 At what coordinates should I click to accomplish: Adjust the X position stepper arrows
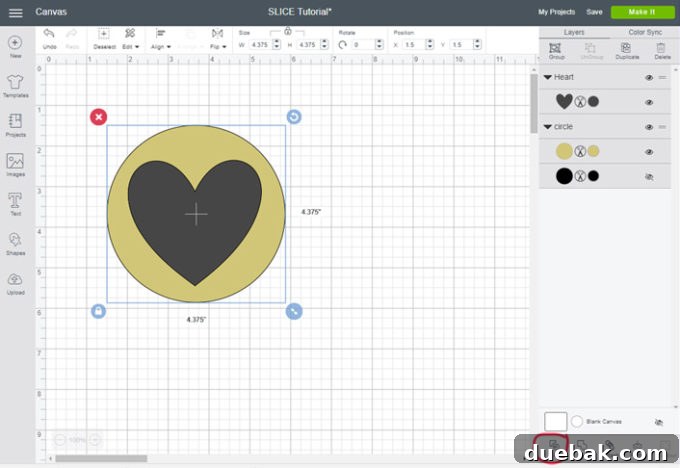tap(430, 45)
